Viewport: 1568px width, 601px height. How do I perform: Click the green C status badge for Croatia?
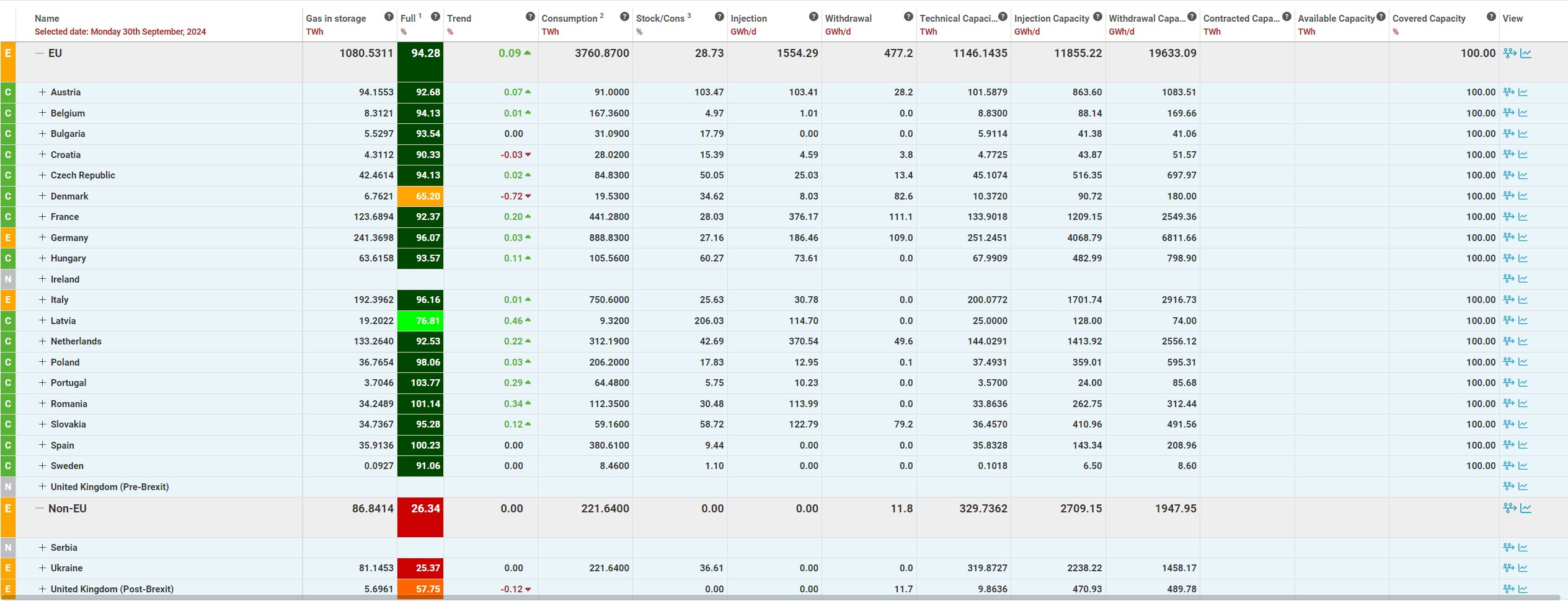pyautogui.click(x=8, y=155)
